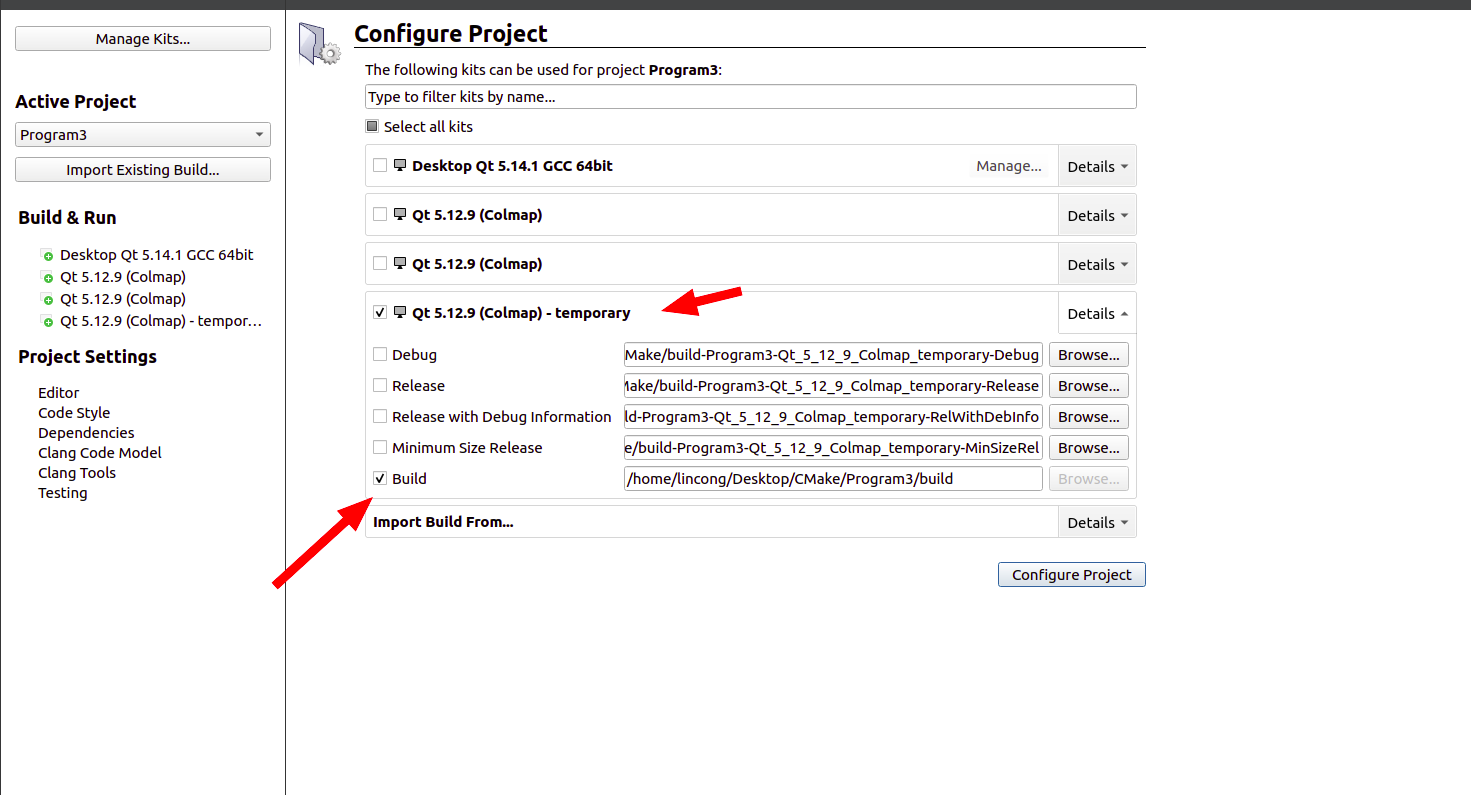Open the Code Style settings page
This screenshot has width=1471, height=795.
[x=74, y=412]
